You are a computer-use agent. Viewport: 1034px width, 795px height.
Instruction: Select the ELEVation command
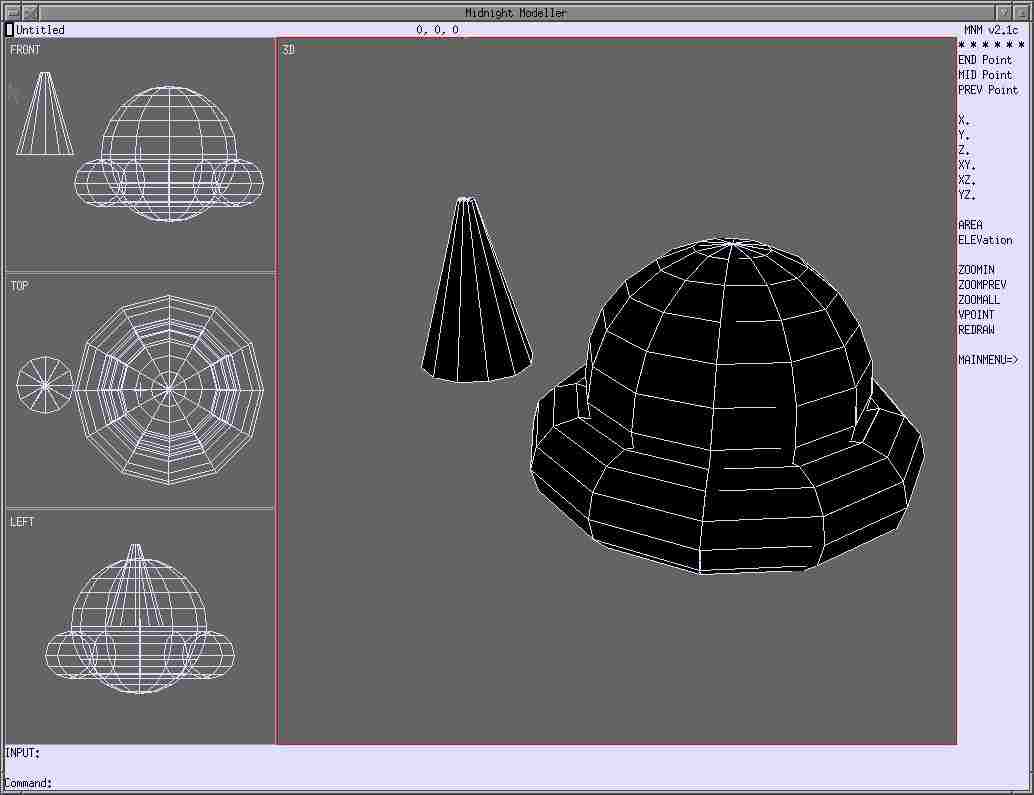coord(984,240)
